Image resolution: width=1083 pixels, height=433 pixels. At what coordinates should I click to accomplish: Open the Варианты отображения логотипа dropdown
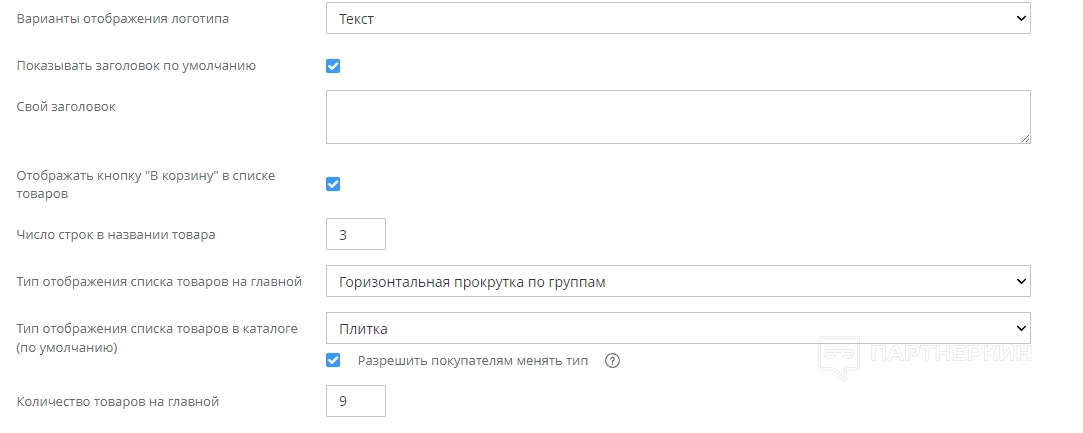point(678,18)
